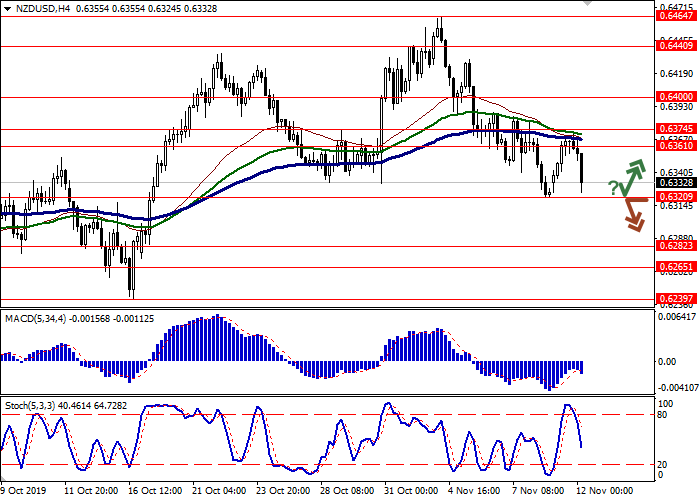700x500 pixels.
Task: Click the Stochastic 80 level axis label
Action: [663, 386]
